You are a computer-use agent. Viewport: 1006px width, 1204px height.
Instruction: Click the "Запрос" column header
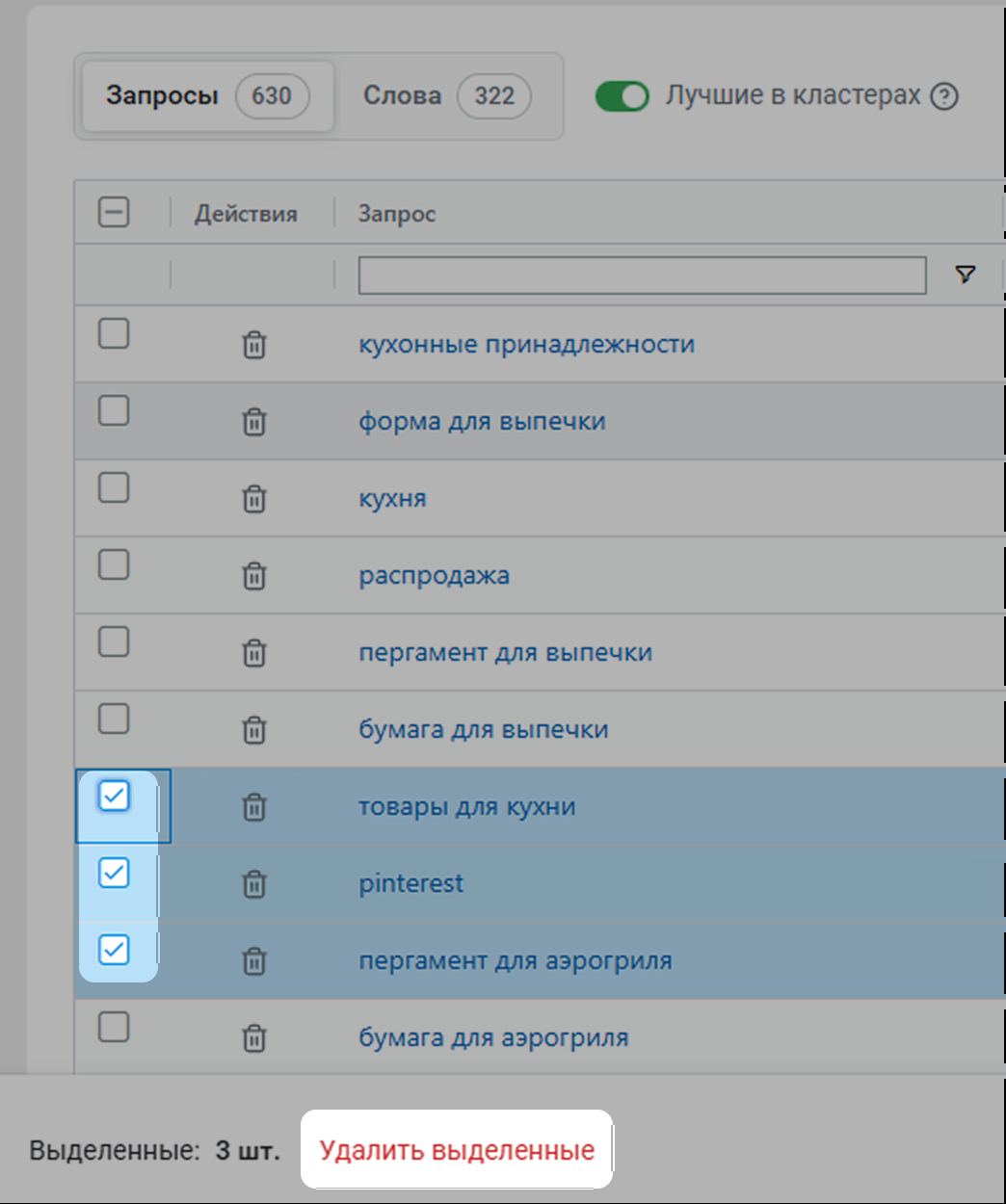(397, 214)
